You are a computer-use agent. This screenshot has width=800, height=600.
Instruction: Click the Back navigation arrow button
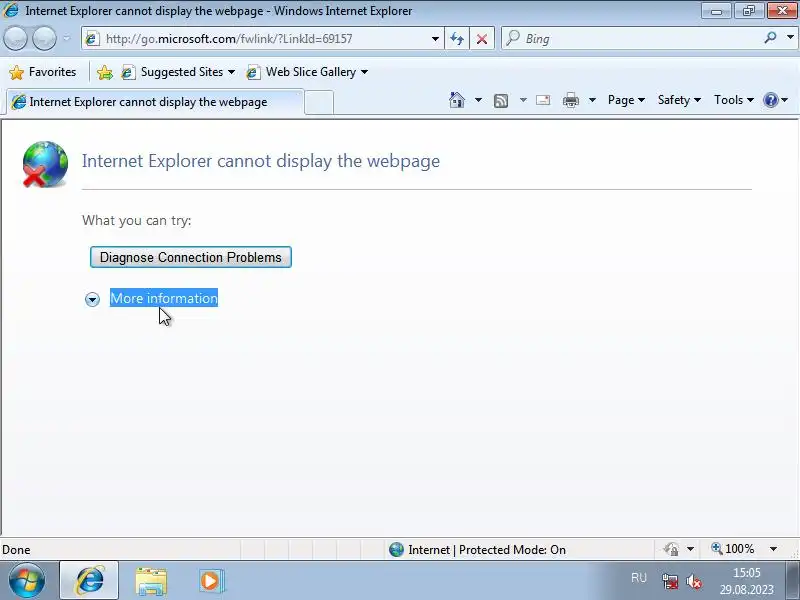[x=15, y=38]
